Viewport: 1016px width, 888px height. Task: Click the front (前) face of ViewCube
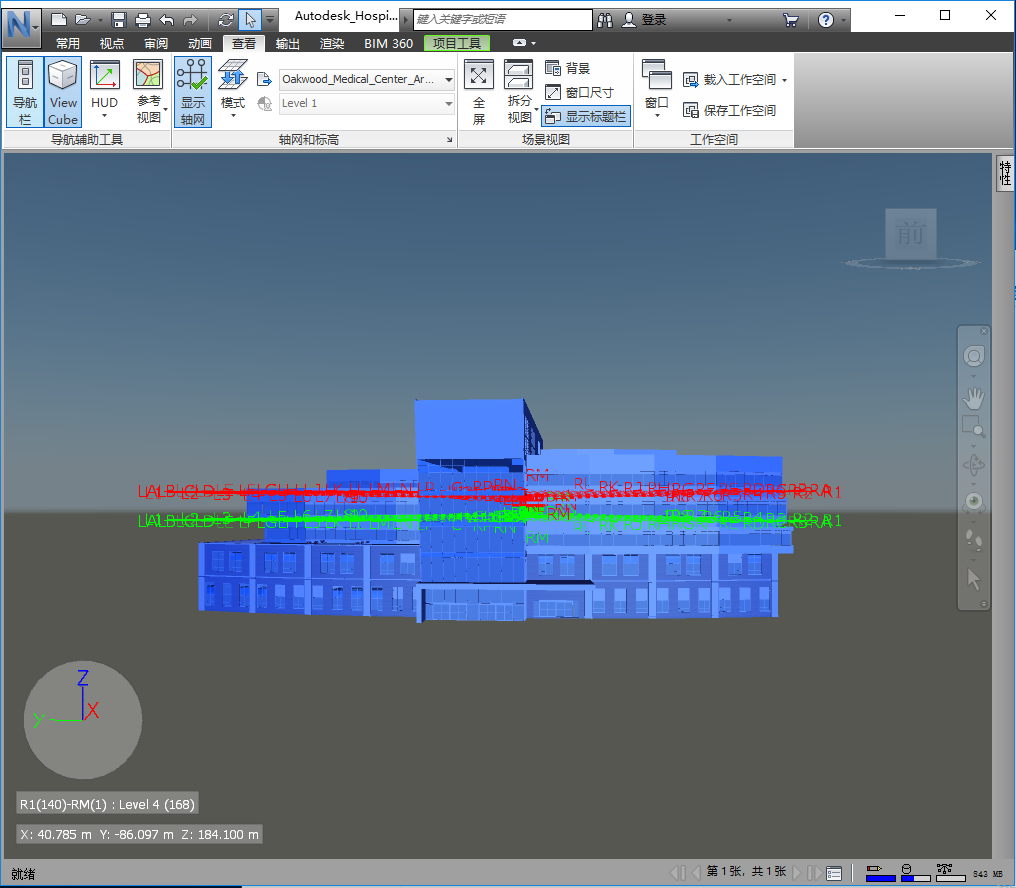pos(910,233)
